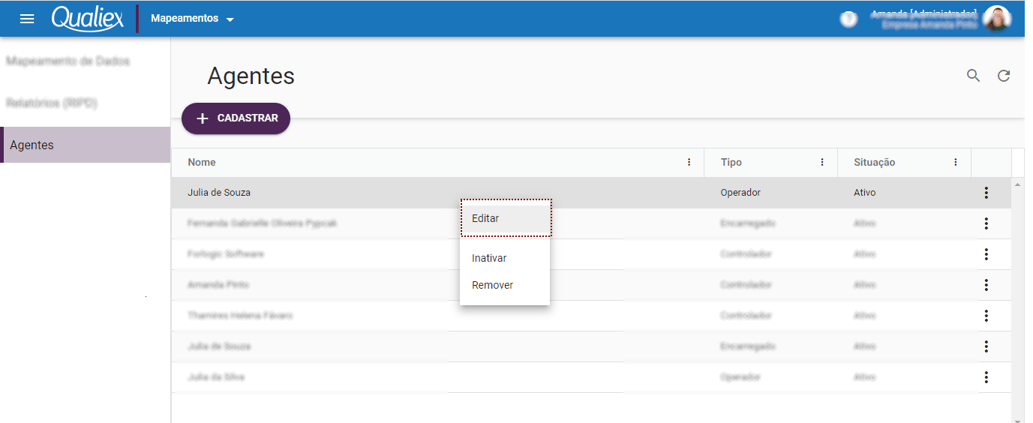
Task: Click the Ativo cell in the highlighted row
Action: click(x=864, y=193)
